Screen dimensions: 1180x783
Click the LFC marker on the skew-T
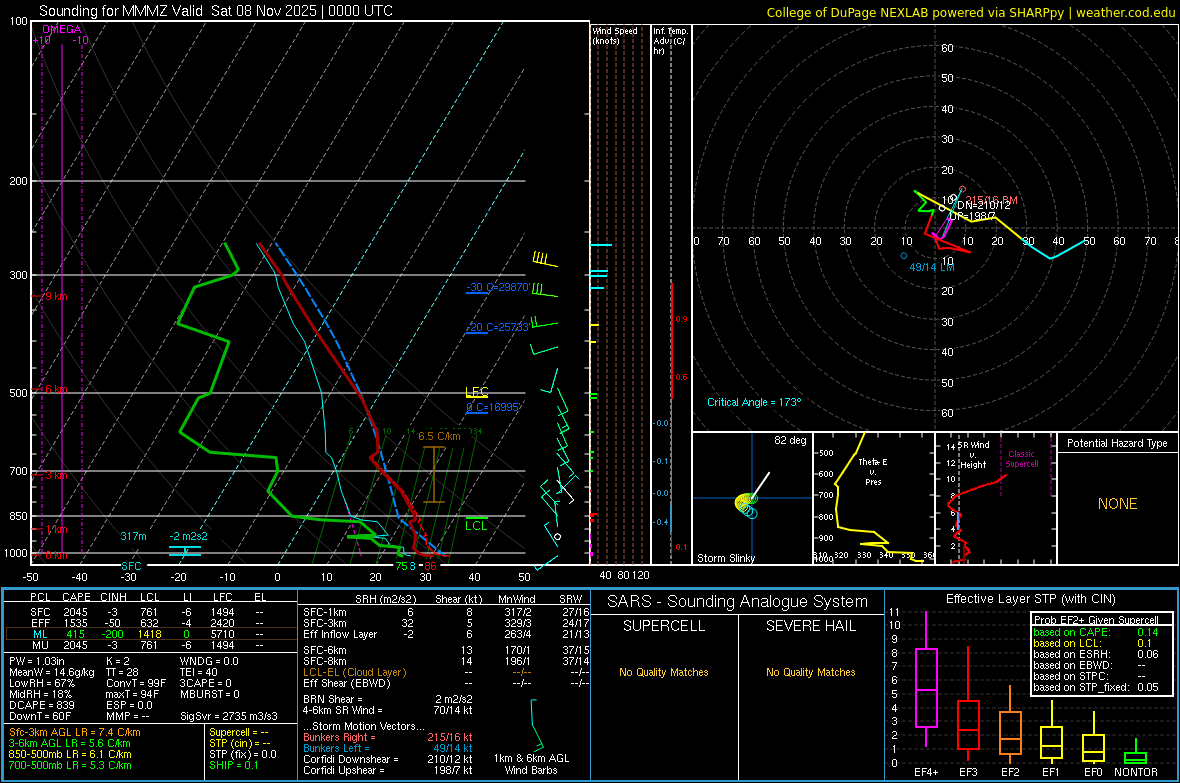pyautogui.click(x=476, y=392)
